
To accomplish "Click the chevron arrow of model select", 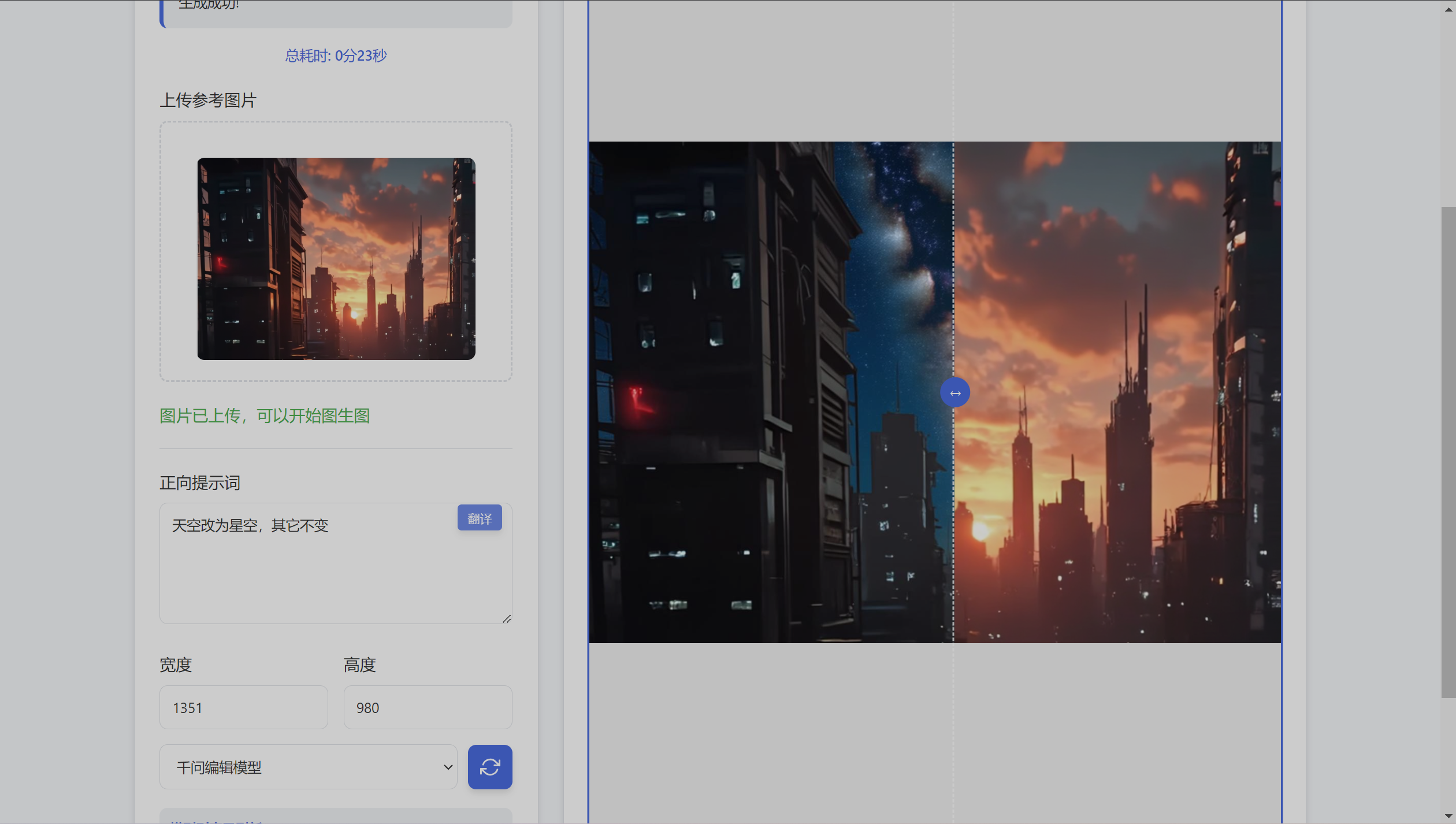I will (x=448, y=767).
